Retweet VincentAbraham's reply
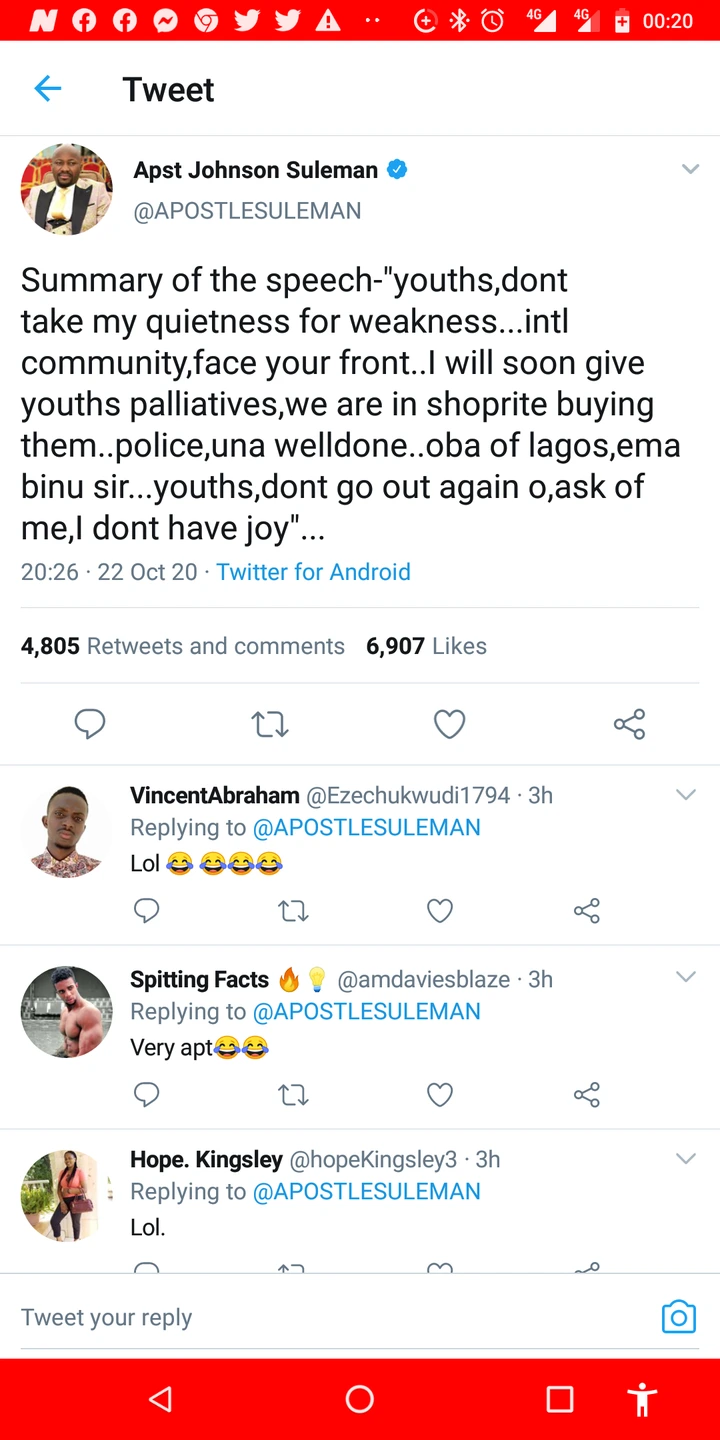 coord(293,910)
